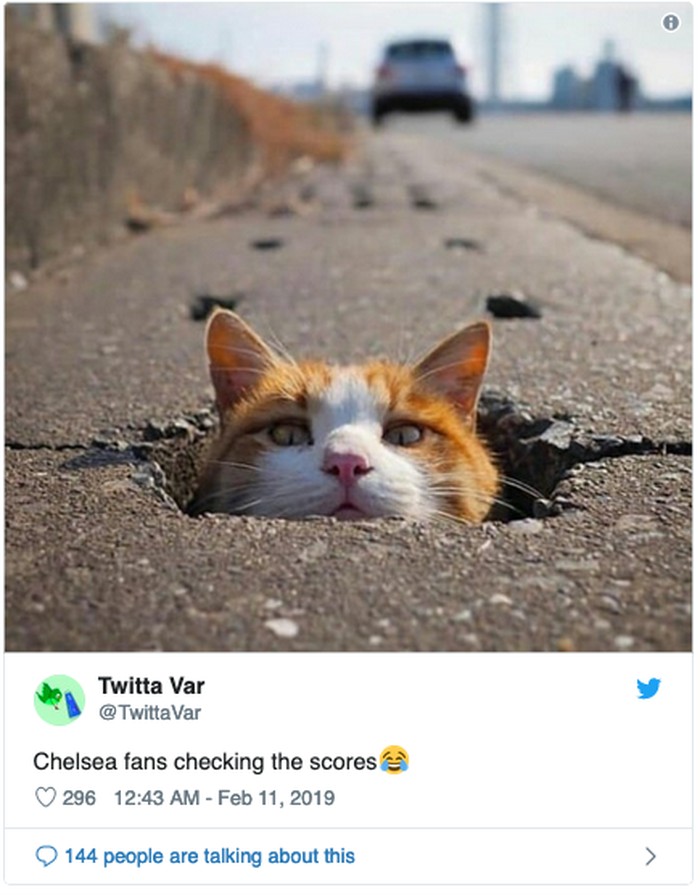Viewport: 700px width, 895px height.
Task: Click the Twitta Var display name
Action: (151, 686)
